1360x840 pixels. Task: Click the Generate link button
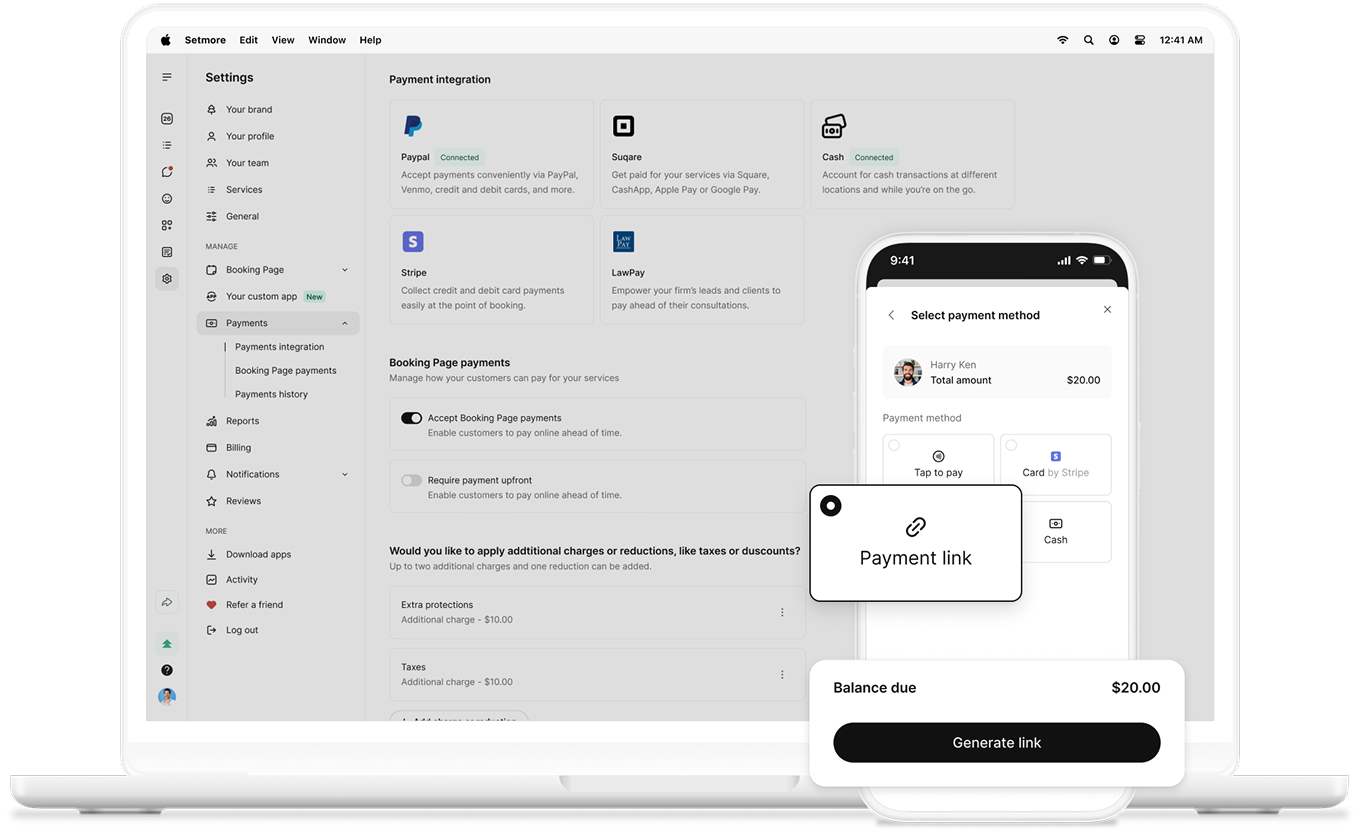997,743
